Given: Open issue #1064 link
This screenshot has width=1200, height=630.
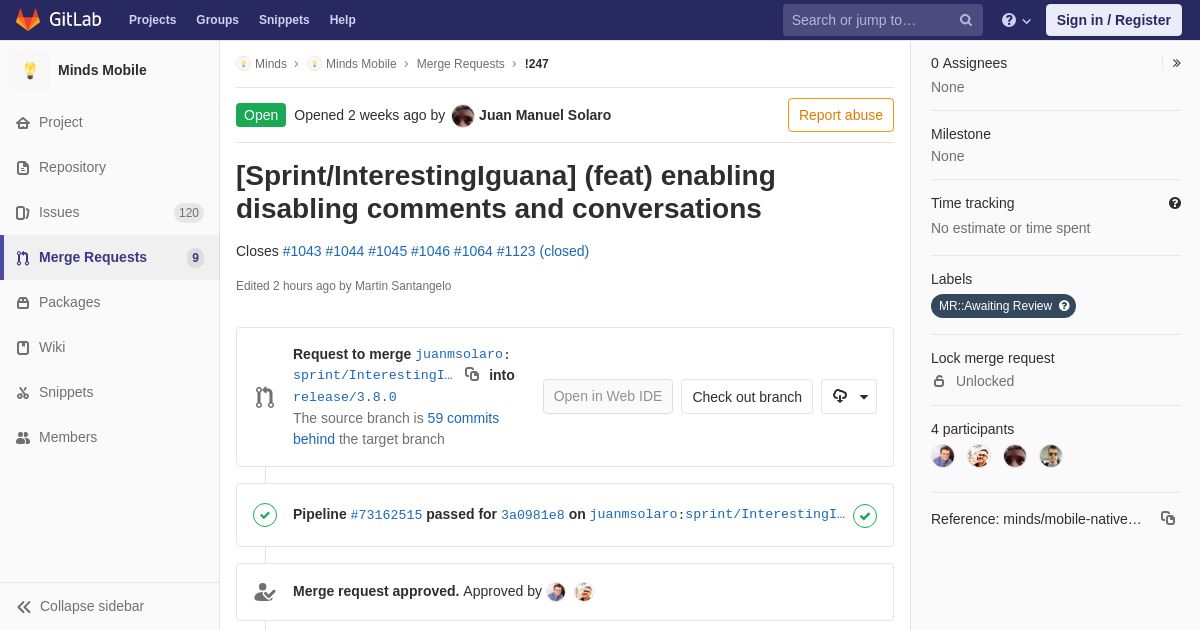Looking at the screenshot, I should pos(474,251).
